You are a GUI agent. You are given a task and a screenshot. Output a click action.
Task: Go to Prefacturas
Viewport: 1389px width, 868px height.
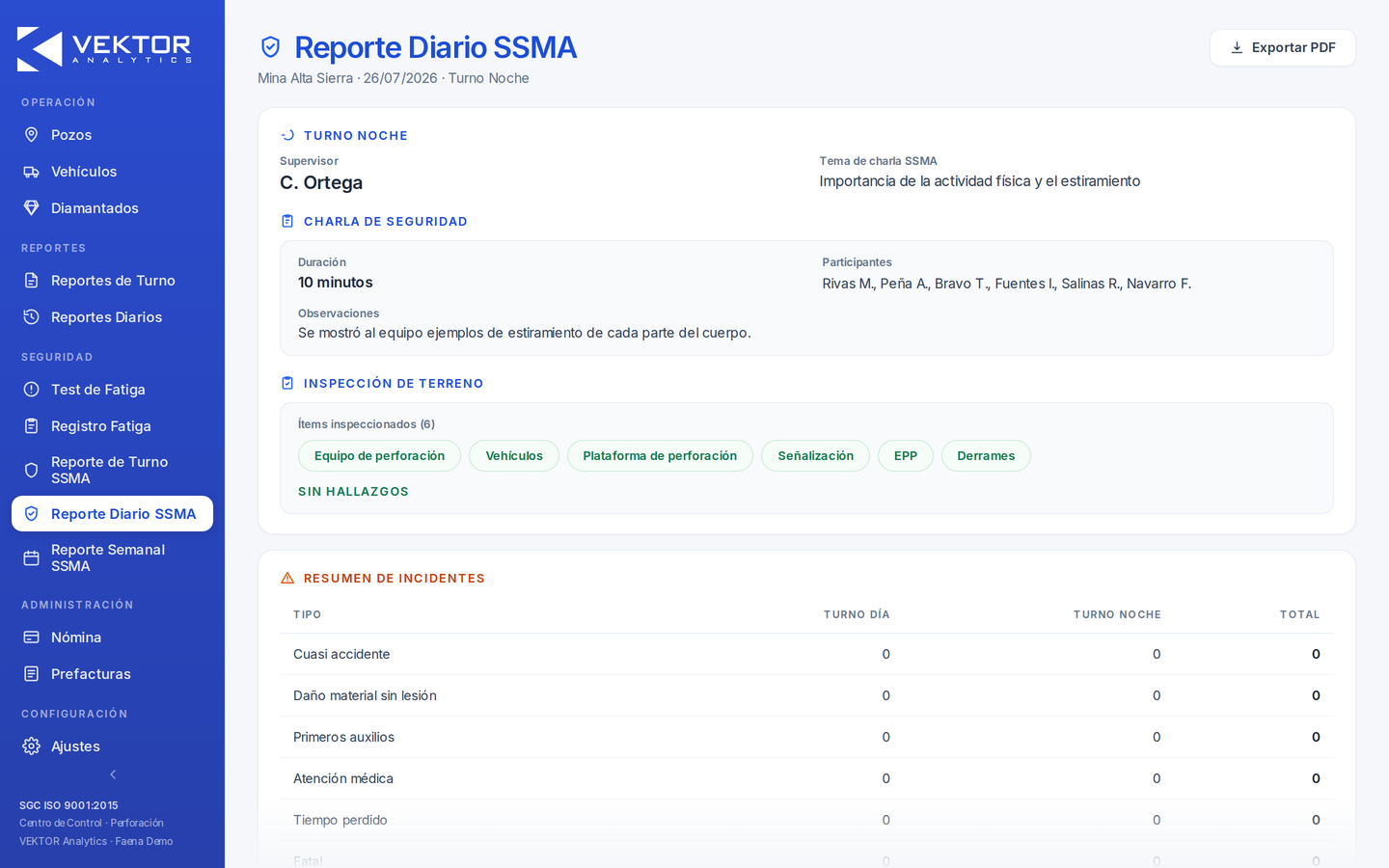[112, 674]
